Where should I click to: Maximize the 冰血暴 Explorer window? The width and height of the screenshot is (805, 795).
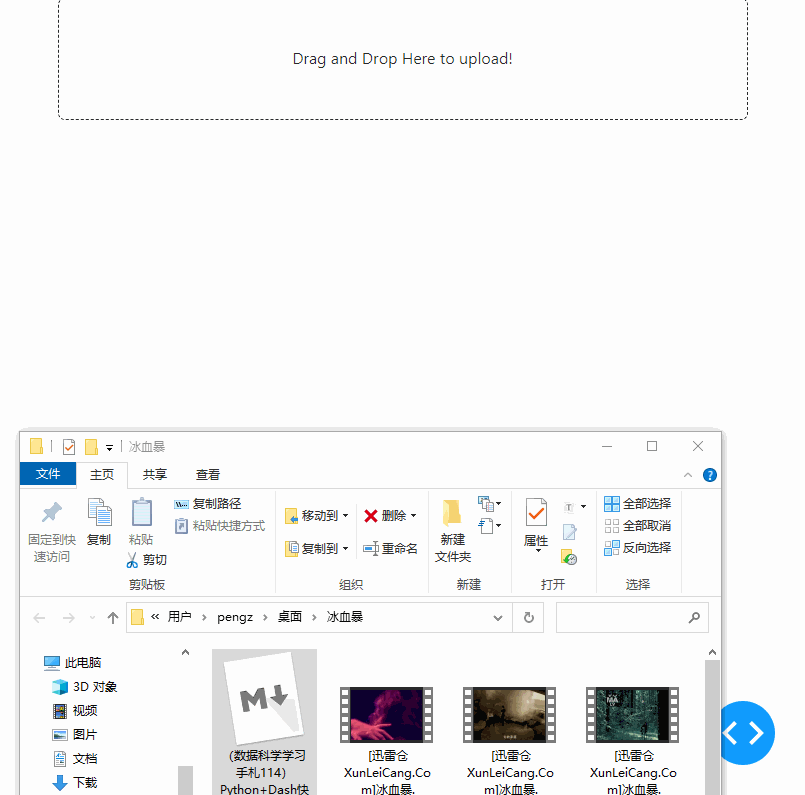click(652, 447)
